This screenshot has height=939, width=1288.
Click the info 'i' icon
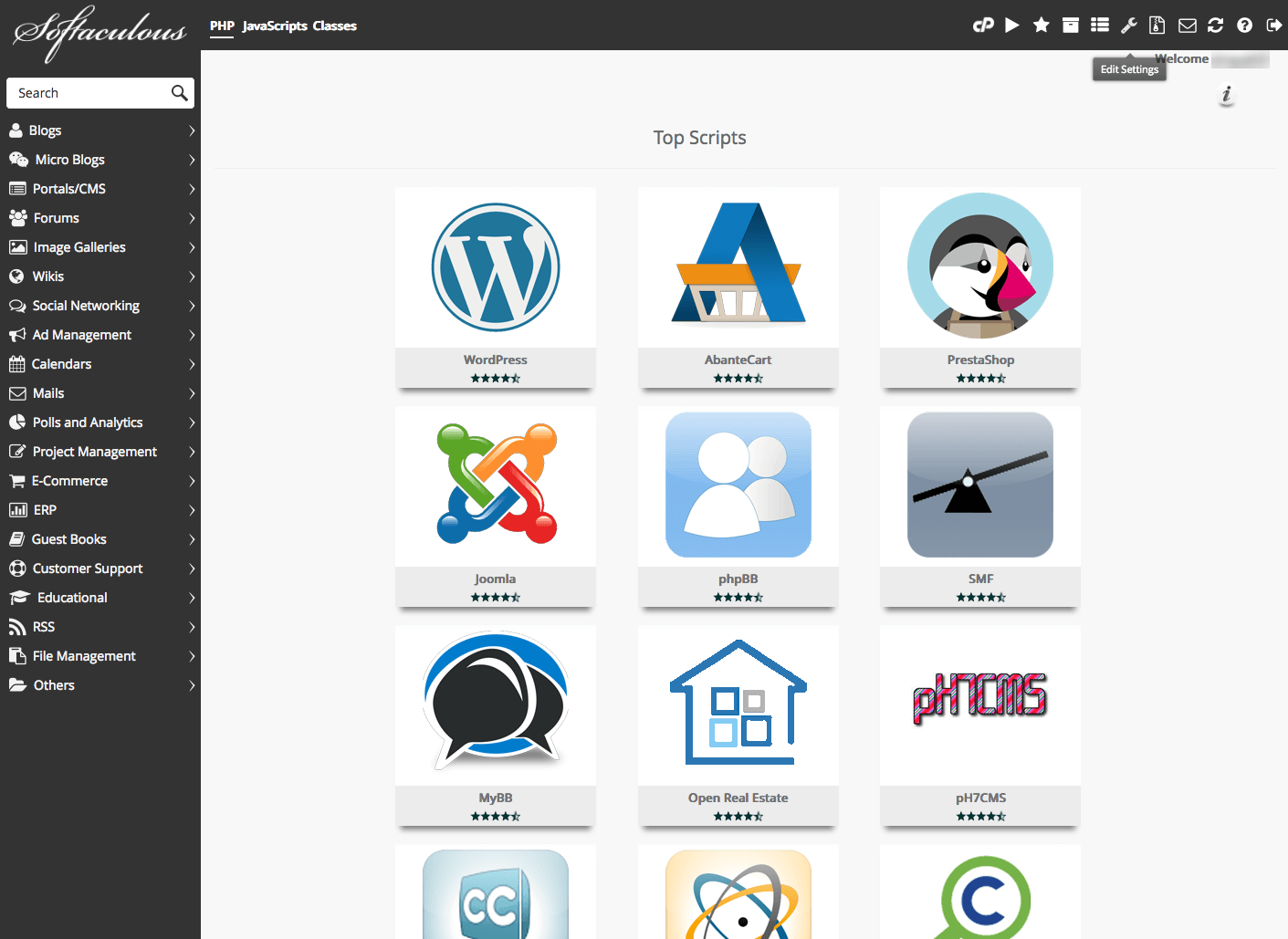click(x=1227, y=94)
